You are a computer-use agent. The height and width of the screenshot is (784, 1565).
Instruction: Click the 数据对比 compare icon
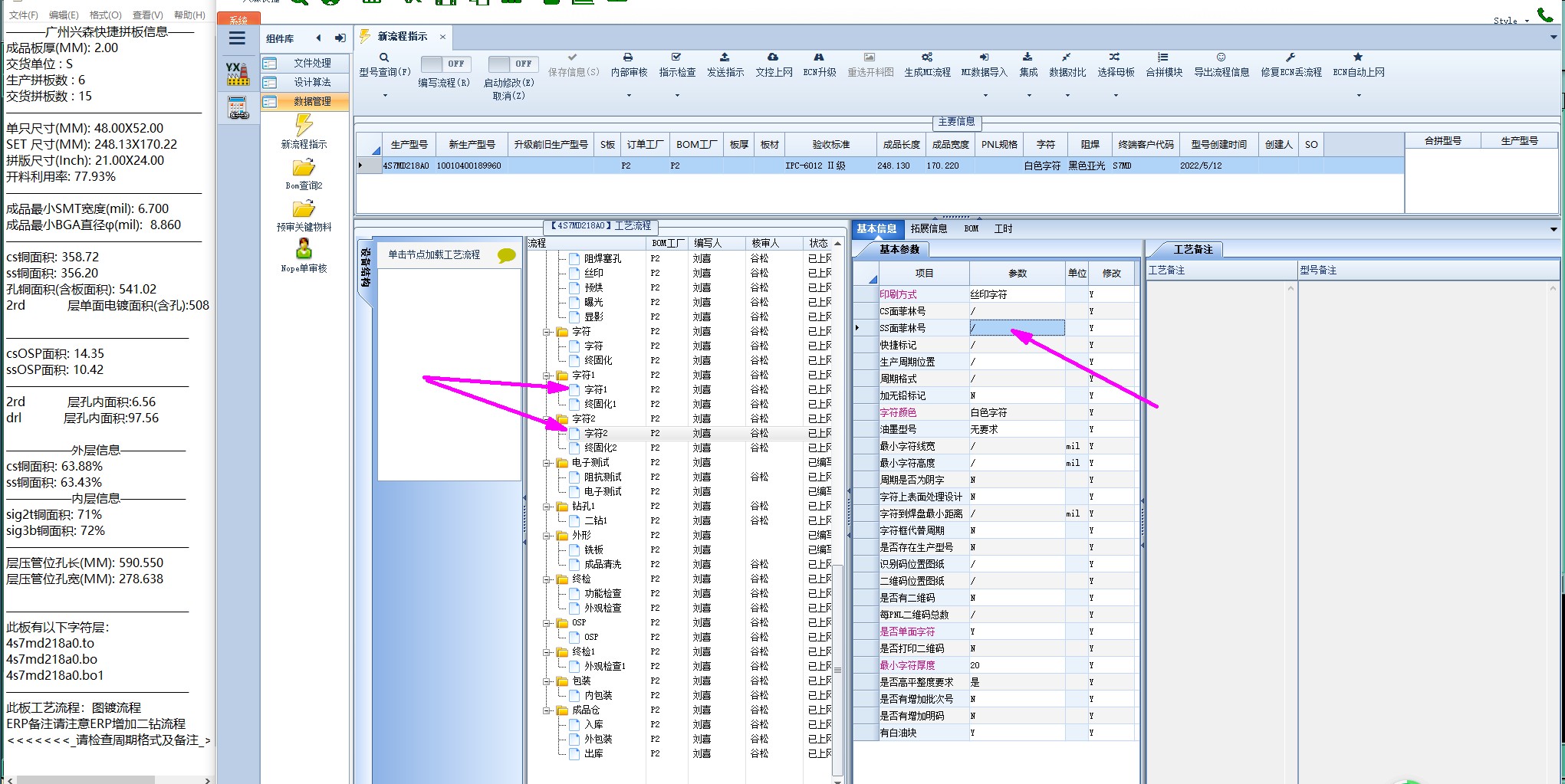[x=1067, y=57]
